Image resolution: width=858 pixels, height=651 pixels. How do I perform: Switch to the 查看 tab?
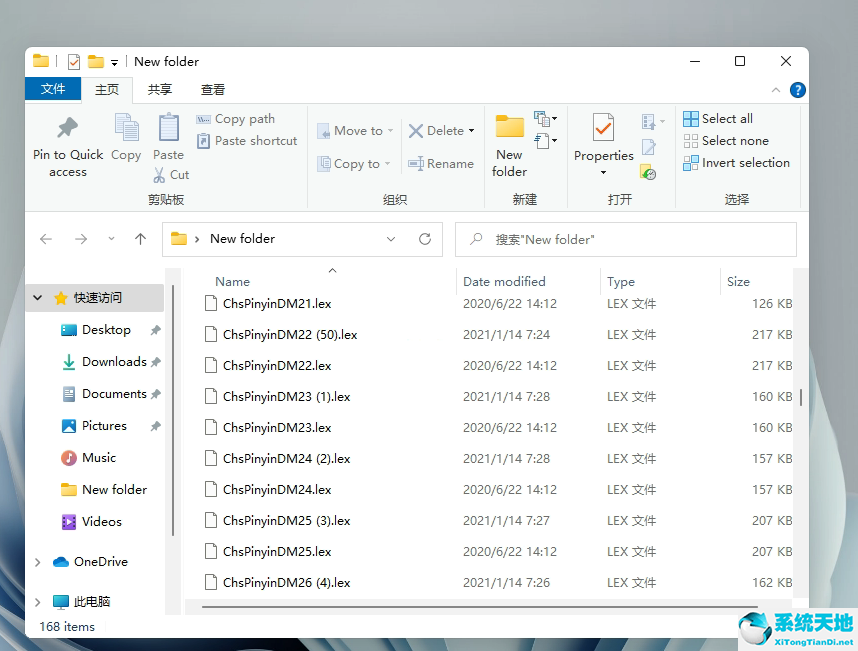point(213,89)
